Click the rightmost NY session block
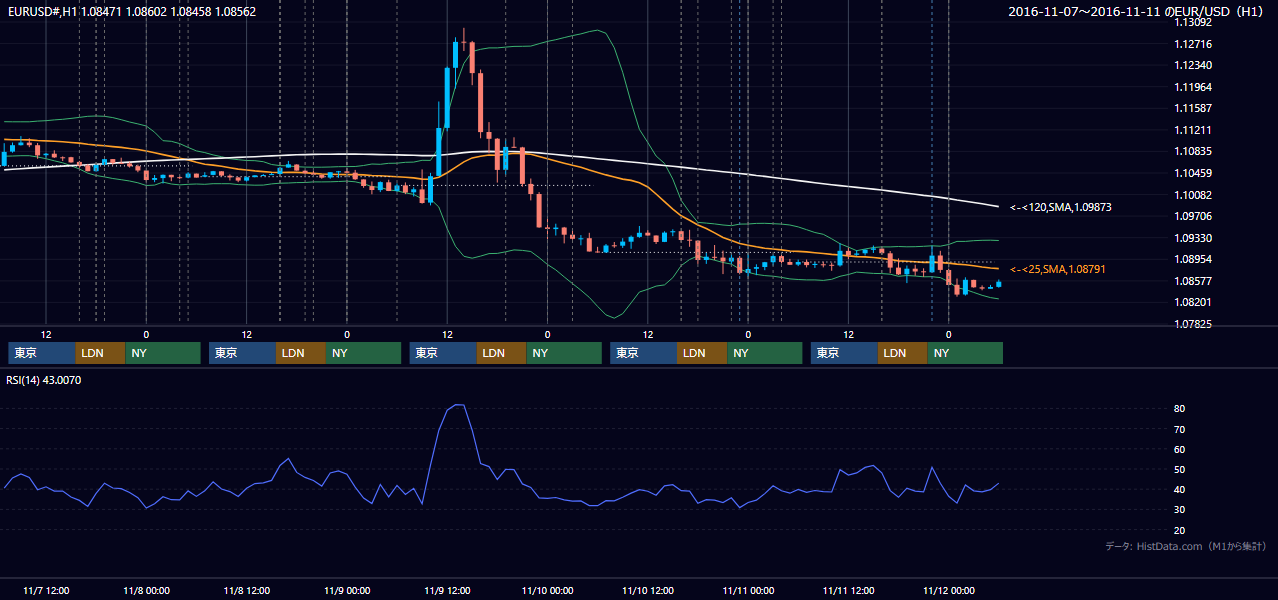Screen dimensions: 1278x600 tap(965, 353)
